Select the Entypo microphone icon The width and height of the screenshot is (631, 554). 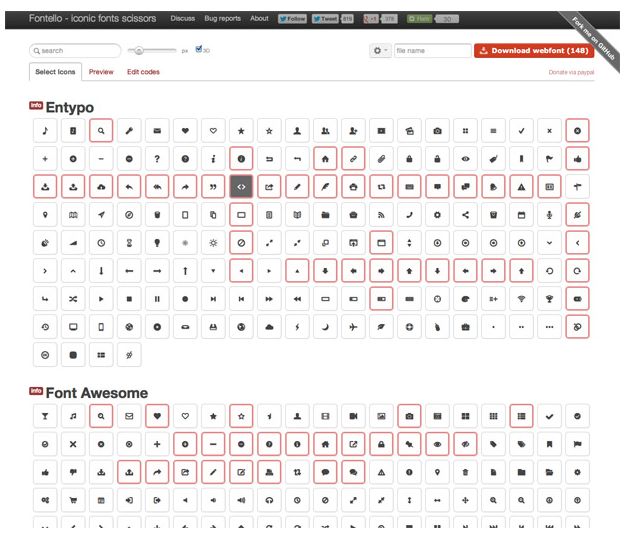[549, 215]
